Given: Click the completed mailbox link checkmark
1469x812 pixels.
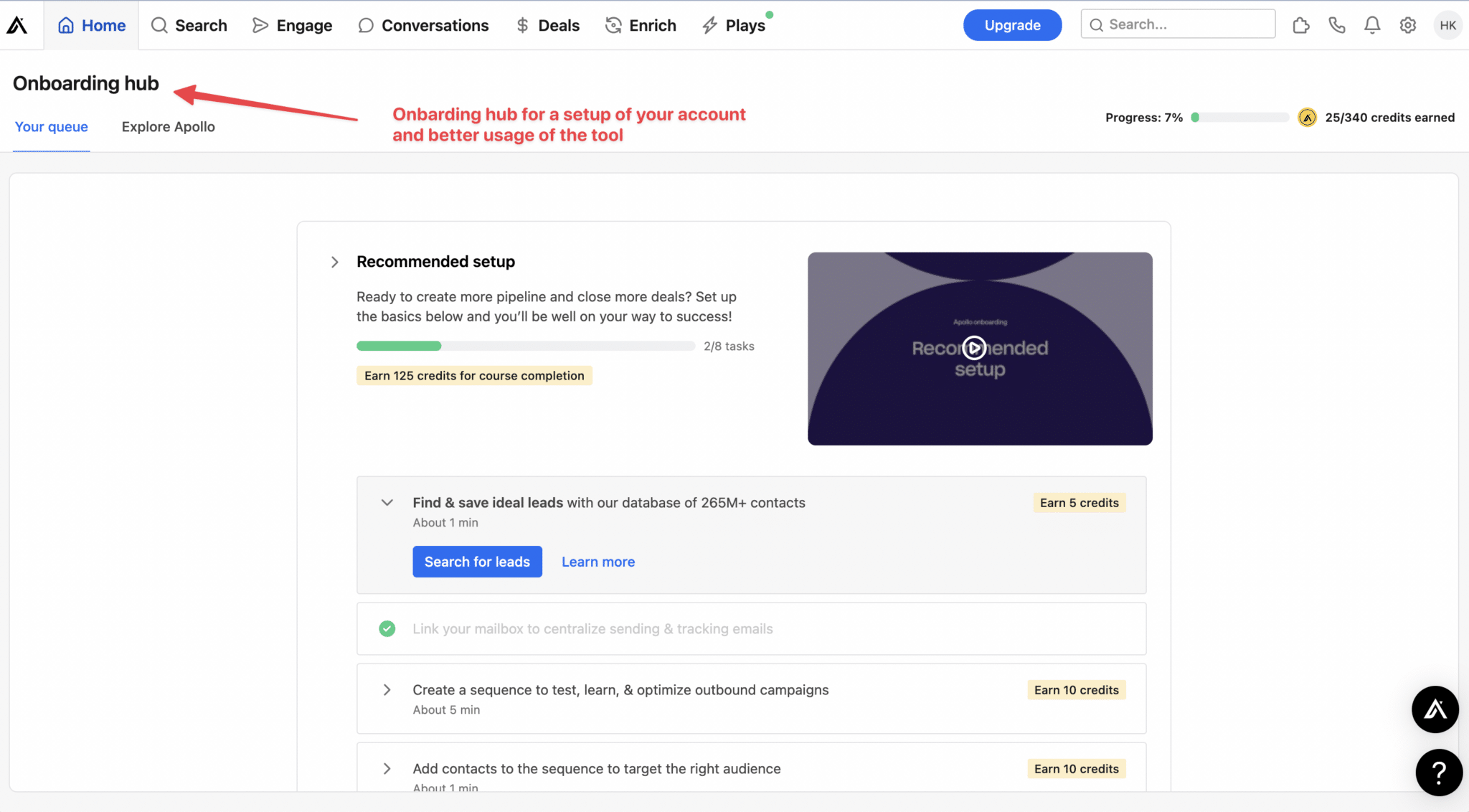Looking at the screenshot, I should point(387,628).
